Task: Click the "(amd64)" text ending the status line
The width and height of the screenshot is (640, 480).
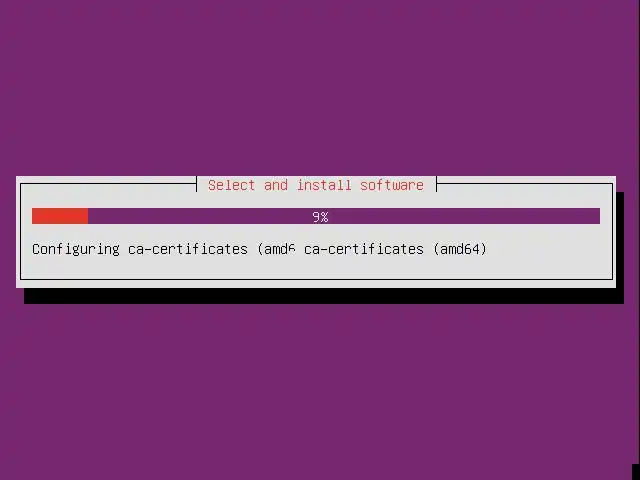Action: [x=460, y=249]
